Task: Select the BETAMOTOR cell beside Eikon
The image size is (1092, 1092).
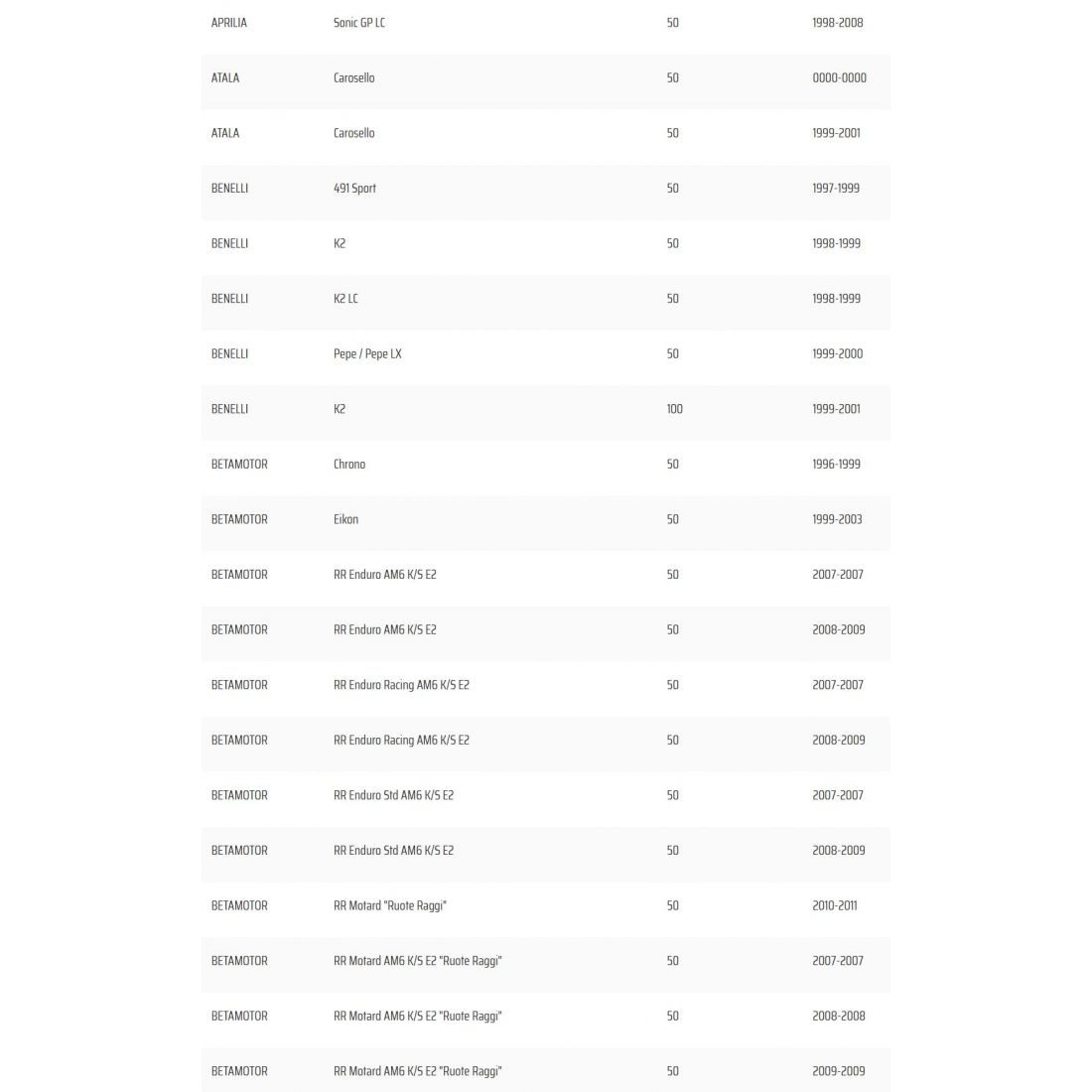Action: 239,519
